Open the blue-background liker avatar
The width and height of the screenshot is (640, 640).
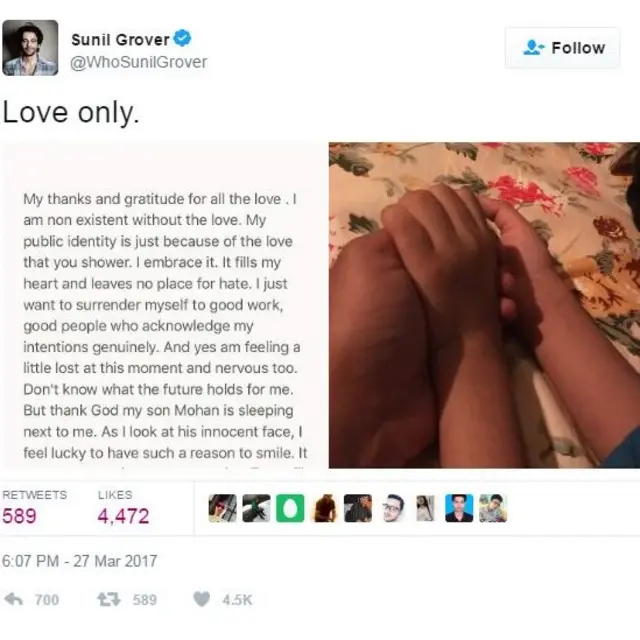[x=459, y=508]
